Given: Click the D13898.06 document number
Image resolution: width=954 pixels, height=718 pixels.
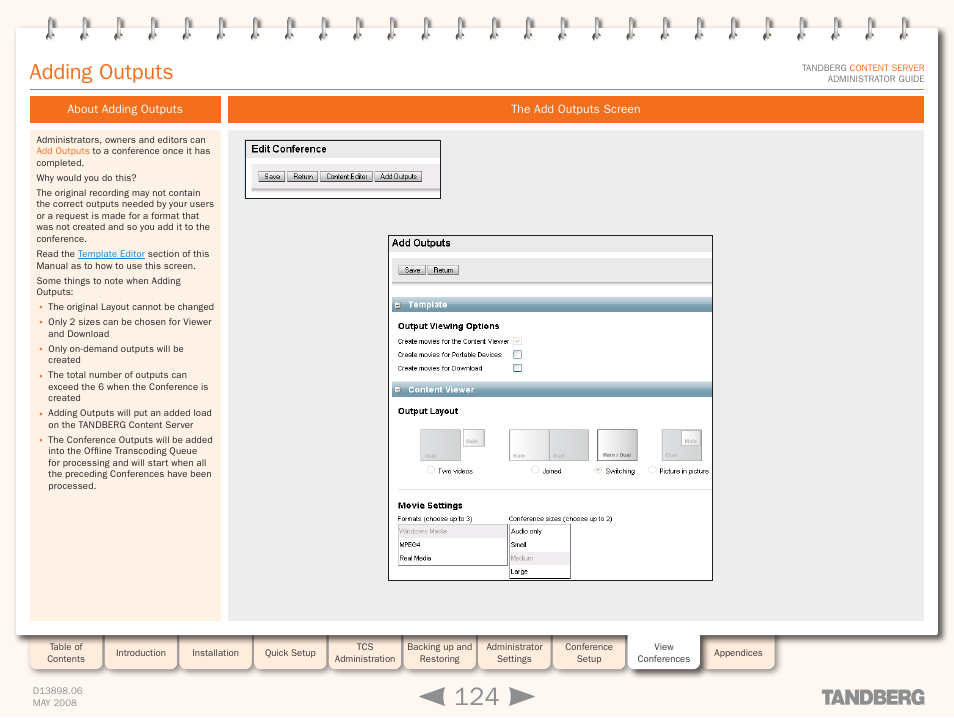Looking at the screenshot, I should [57, 691].
